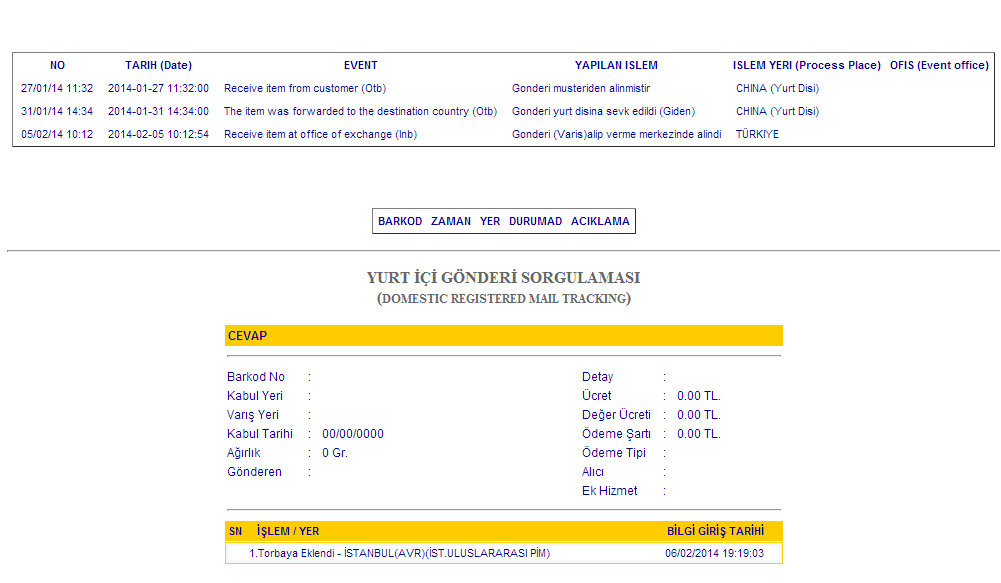Screen dimensions: 1001x583
Task: Click the Detay label
Action: pyautogui.click(x=598, y=377)
